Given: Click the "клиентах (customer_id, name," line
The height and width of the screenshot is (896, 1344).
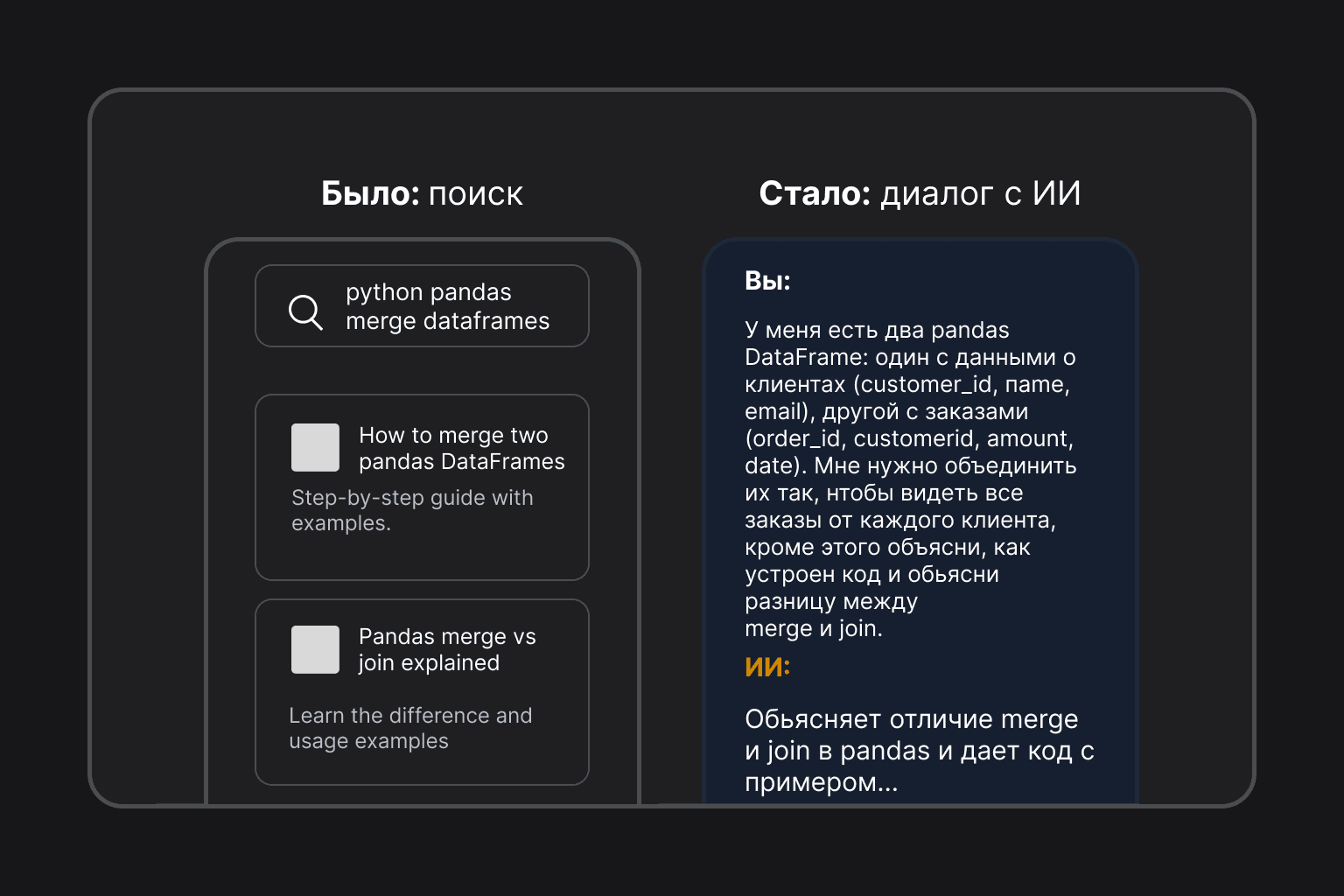Looking at the screenshot, I should click(906, 384).
